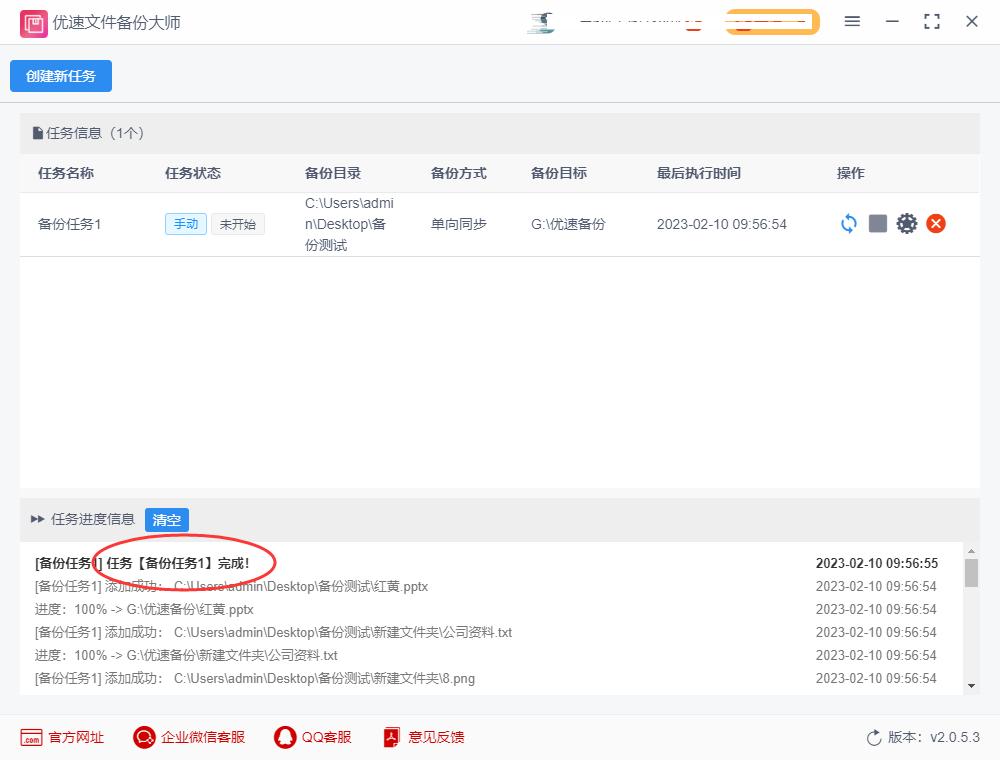
Task: Stop the backup using gray square icon
Action: [878, 223]
